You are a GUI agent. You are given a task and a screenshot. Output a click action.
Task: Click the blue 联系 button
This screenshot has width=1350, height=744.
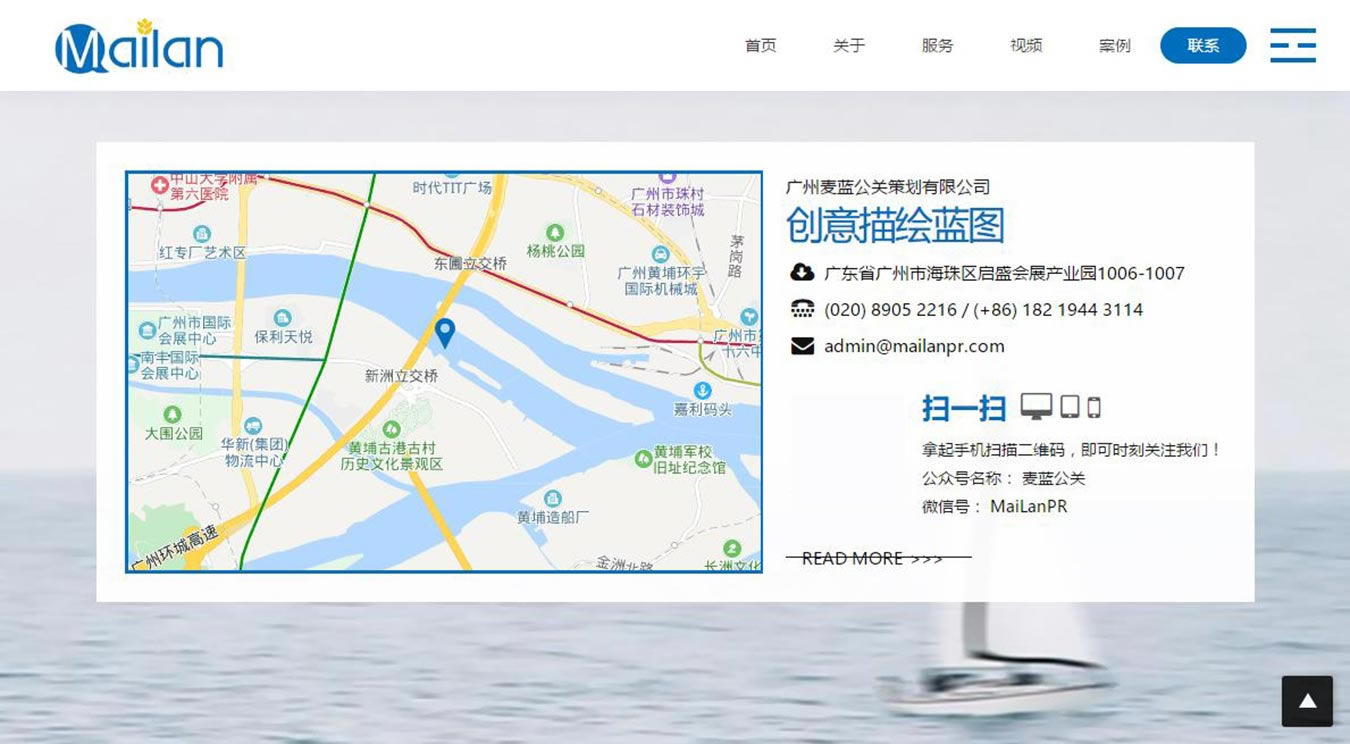pos(1202,46)
